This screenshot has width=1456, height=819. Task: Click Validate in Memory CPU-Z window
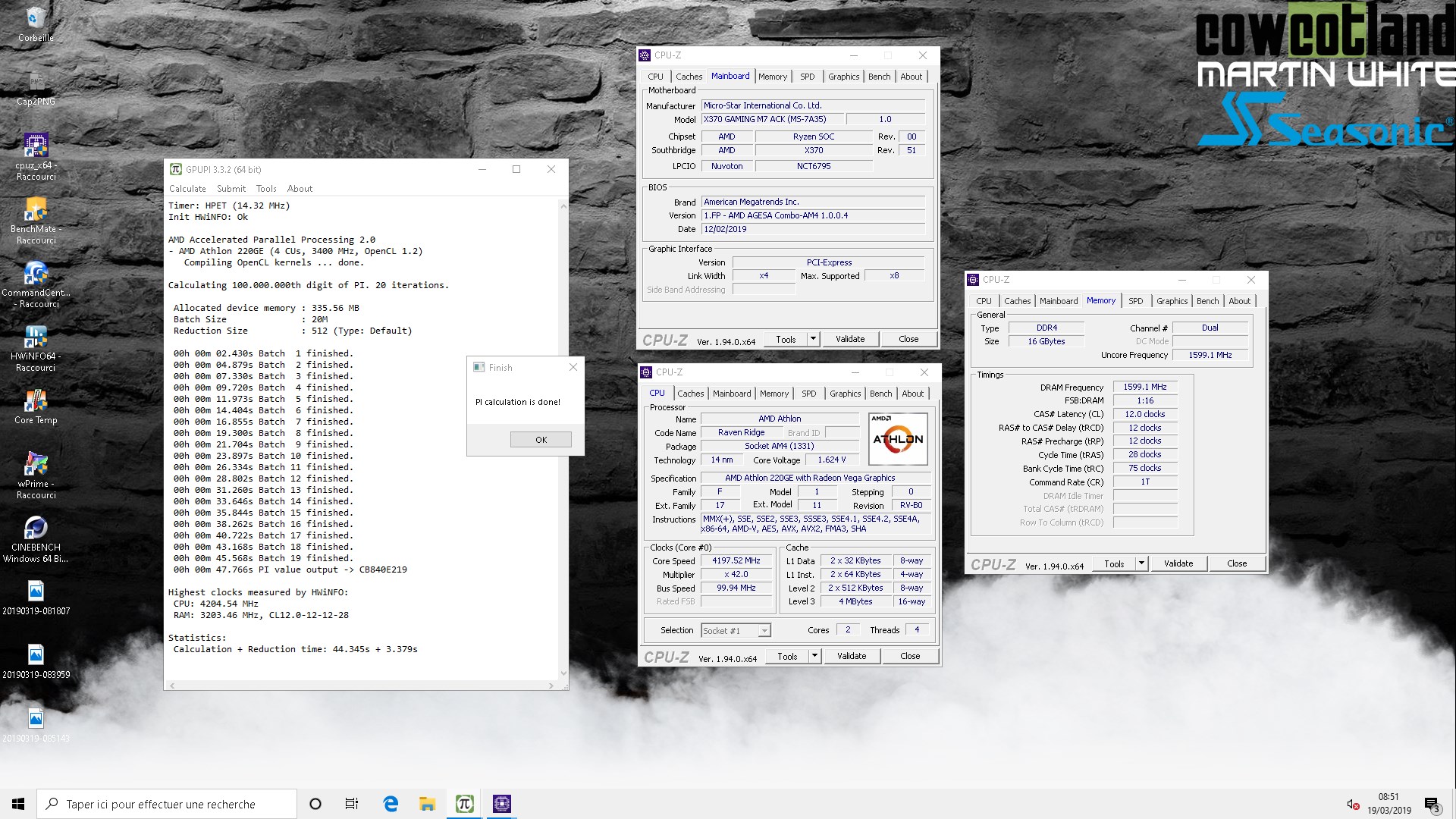[x=1178, y=563]
